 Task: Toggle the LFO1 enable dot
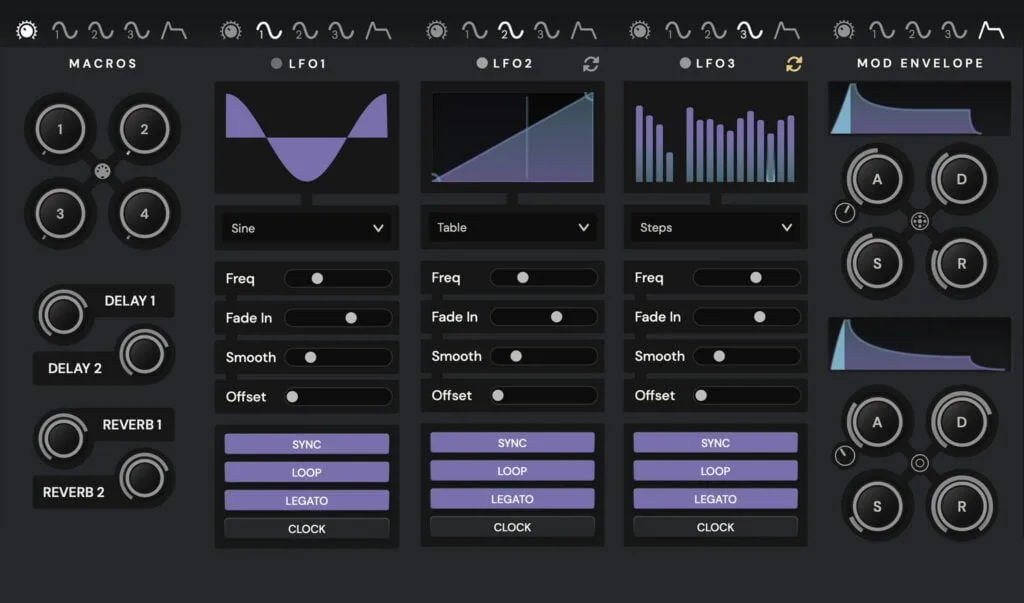pos(276,63)
